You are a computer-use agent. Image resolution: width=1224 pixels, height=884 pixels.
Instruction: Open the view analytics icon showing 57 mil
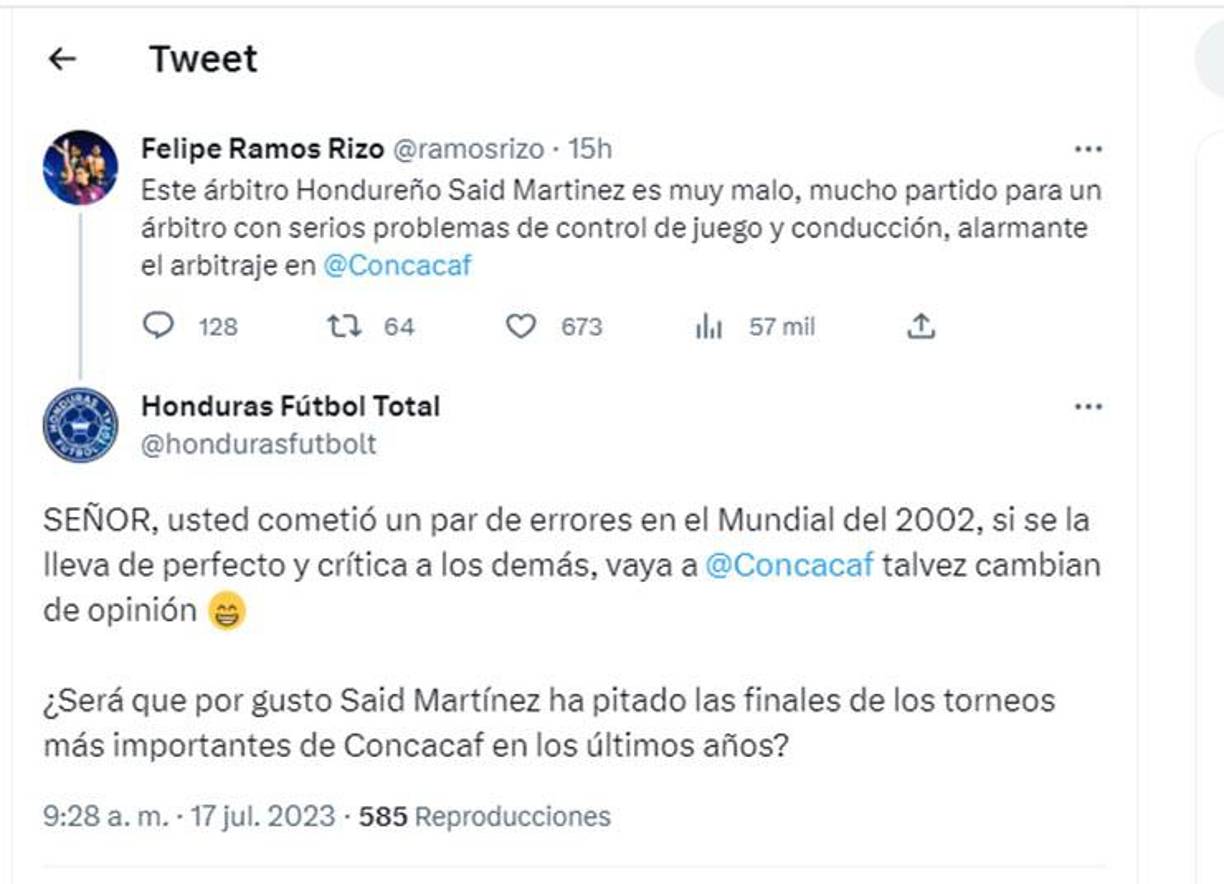click(x=710, y=325)
